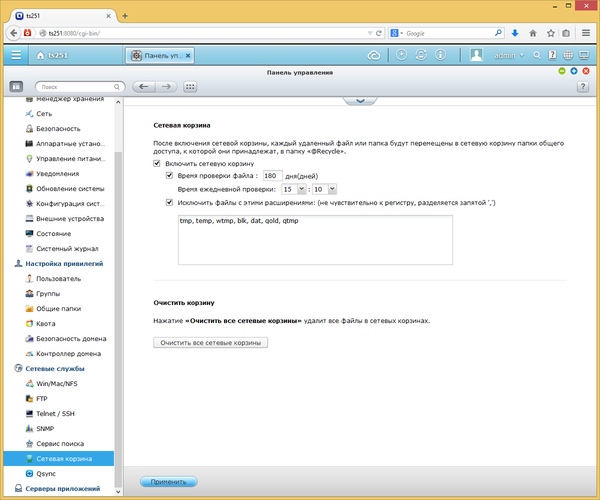
Task: Click browser back button
Action: 13,33
